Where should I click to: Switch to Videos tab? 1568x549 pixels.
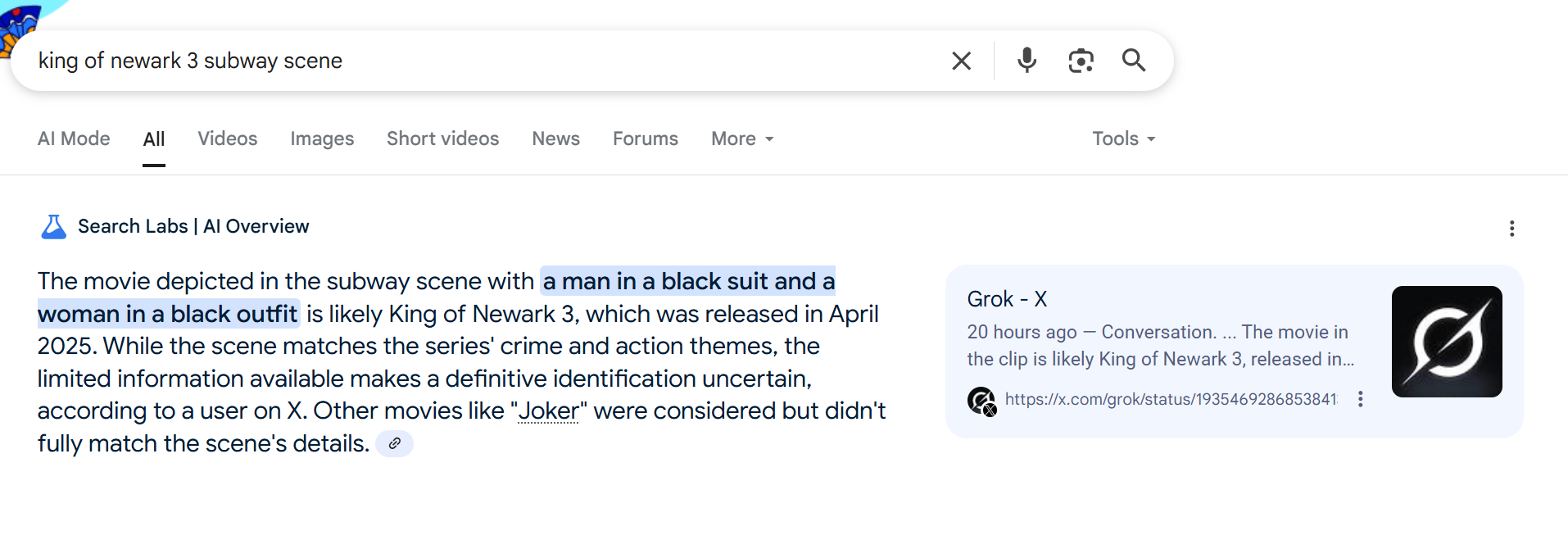click(x=228, y=138)
